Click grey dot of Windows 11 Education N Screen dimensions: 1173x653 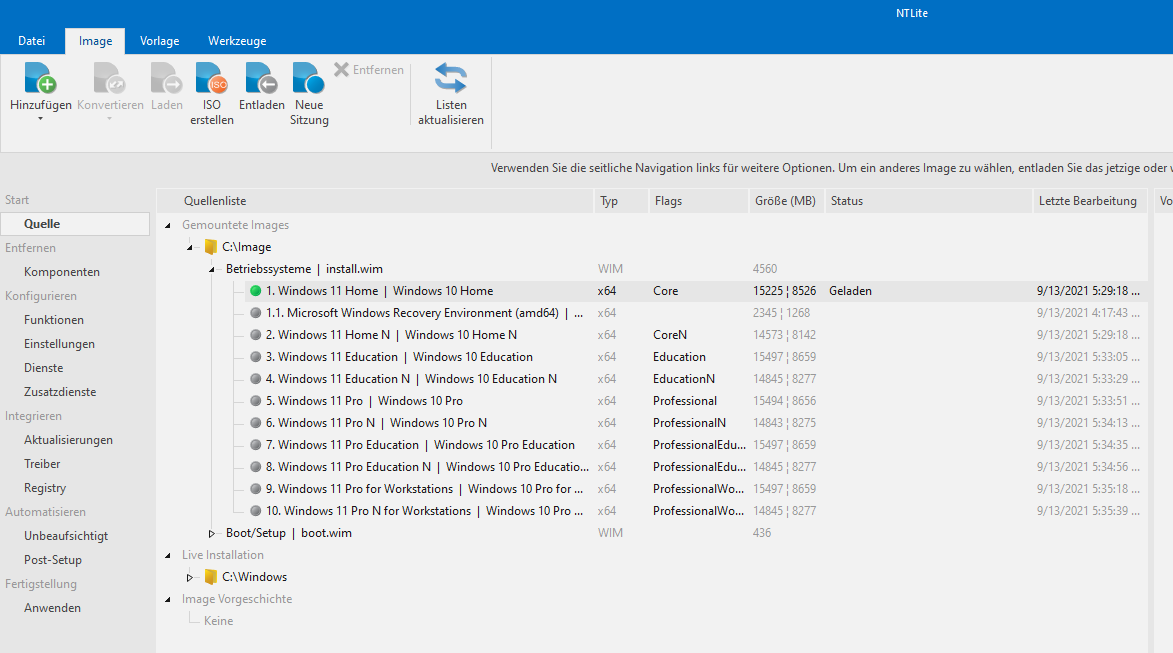(256, 378)
